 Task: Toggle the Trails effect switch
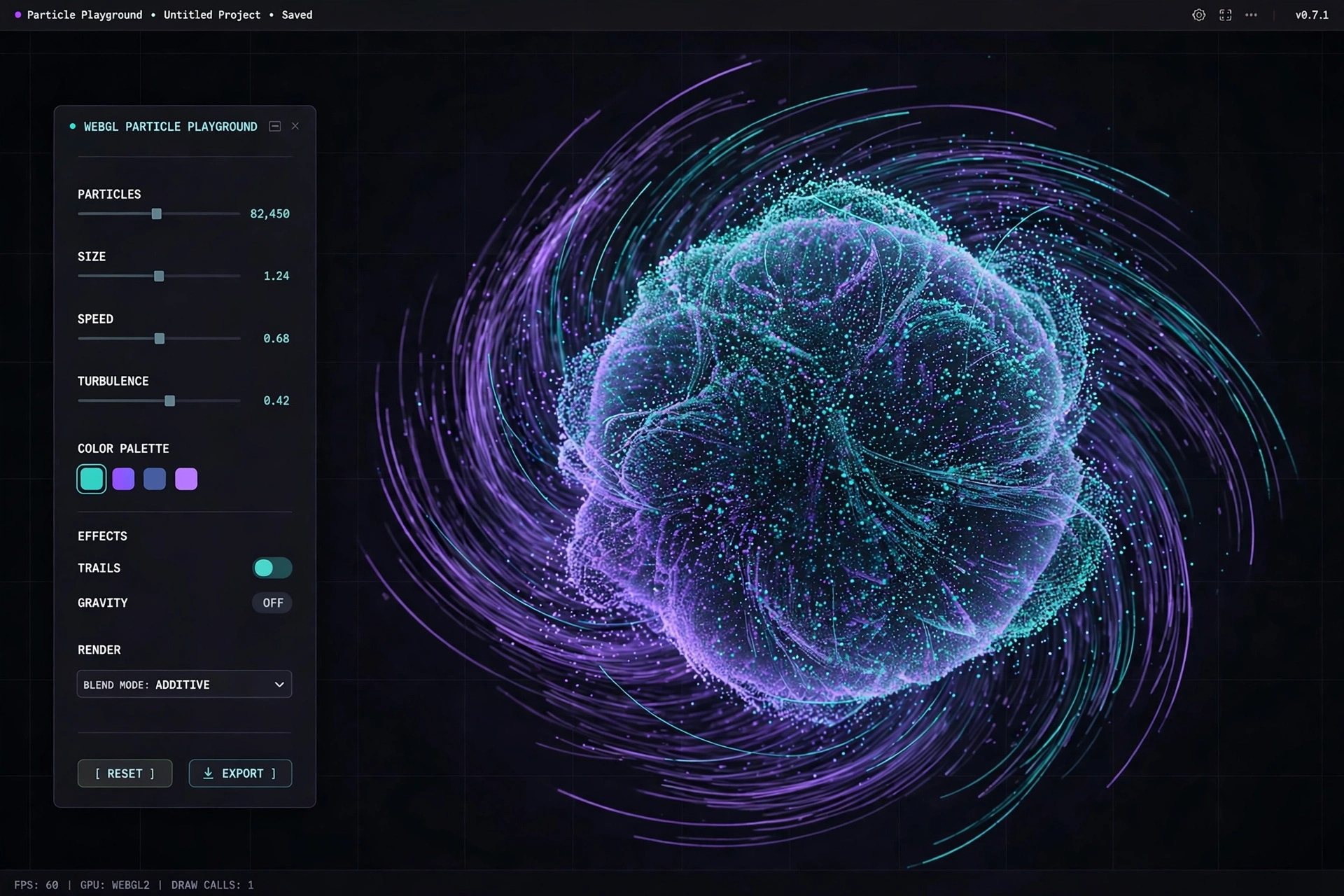click(x=272, y=568)
